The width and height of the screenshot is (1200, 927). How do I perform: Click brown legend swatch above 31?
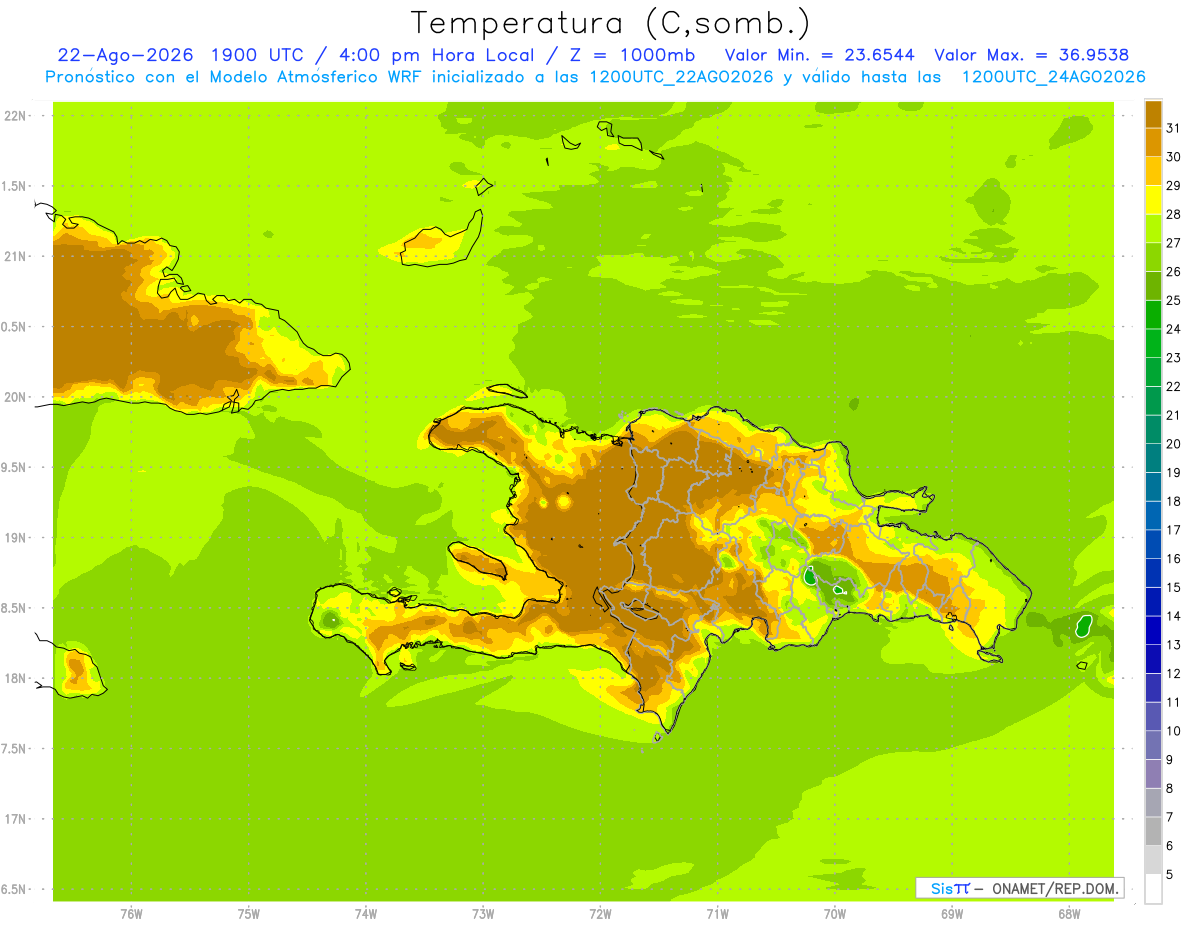coord(1153,114)
